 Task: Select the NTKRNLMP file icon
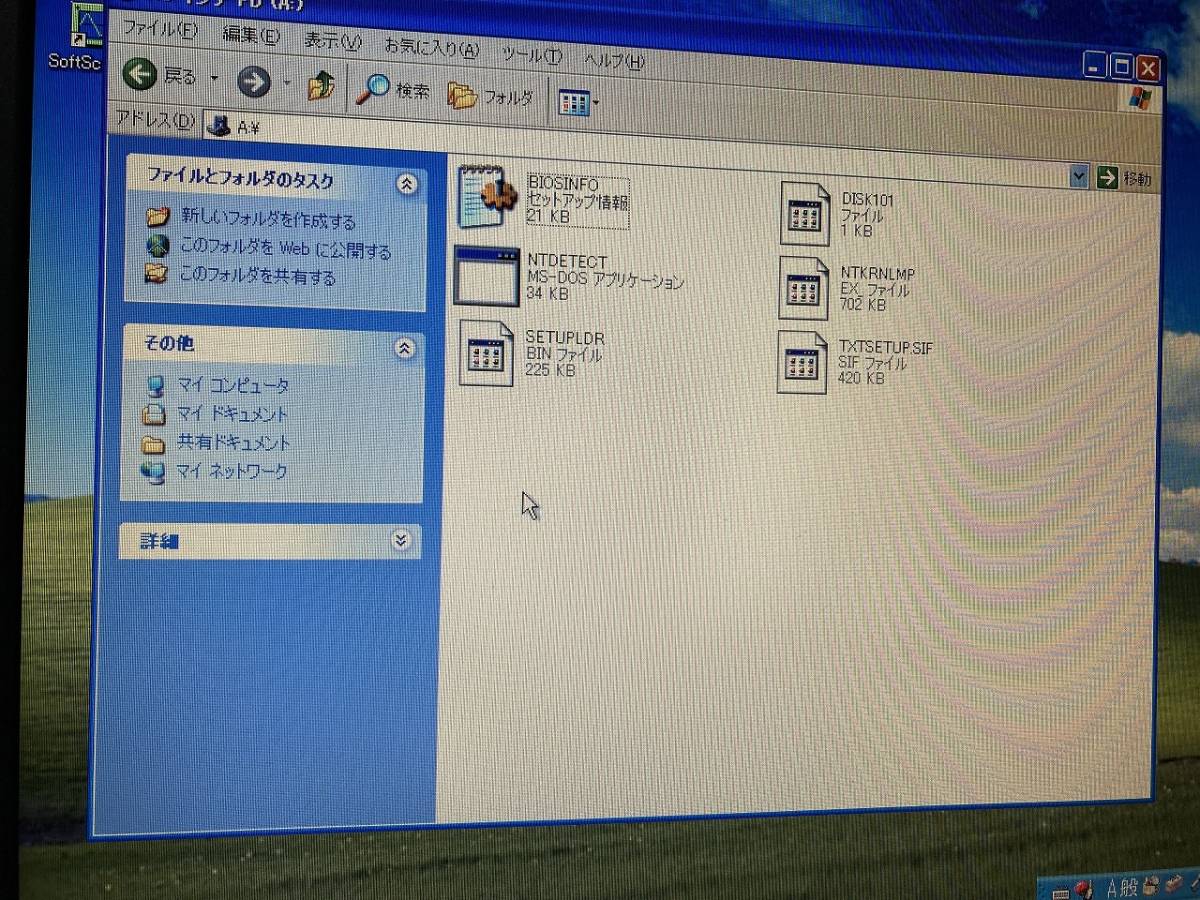(x=804, y=288)
